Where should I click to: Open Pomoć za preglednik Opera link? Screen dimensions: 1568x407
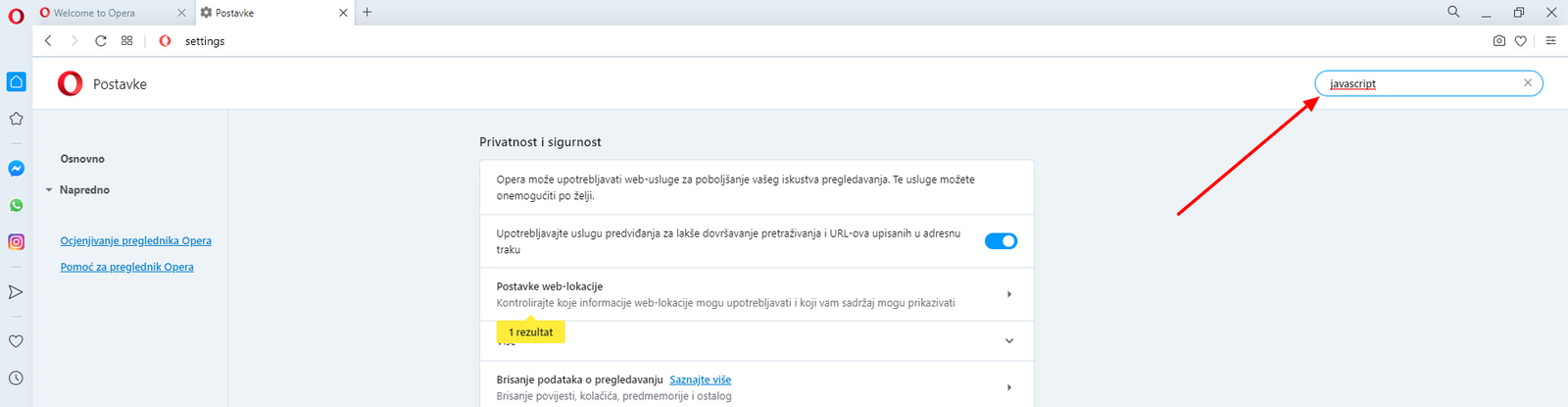(126, 267)
